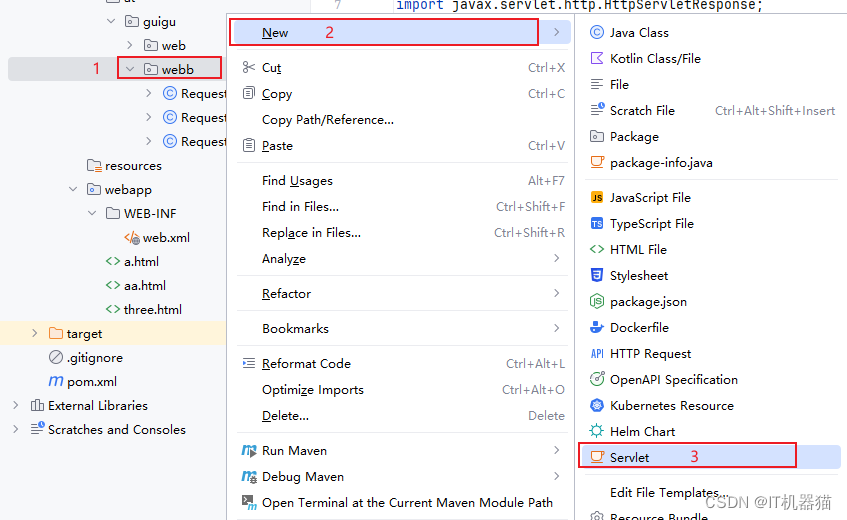Choose Find Usages from context menu
This screenshot has width=847, height=520.
pos(297,181)
